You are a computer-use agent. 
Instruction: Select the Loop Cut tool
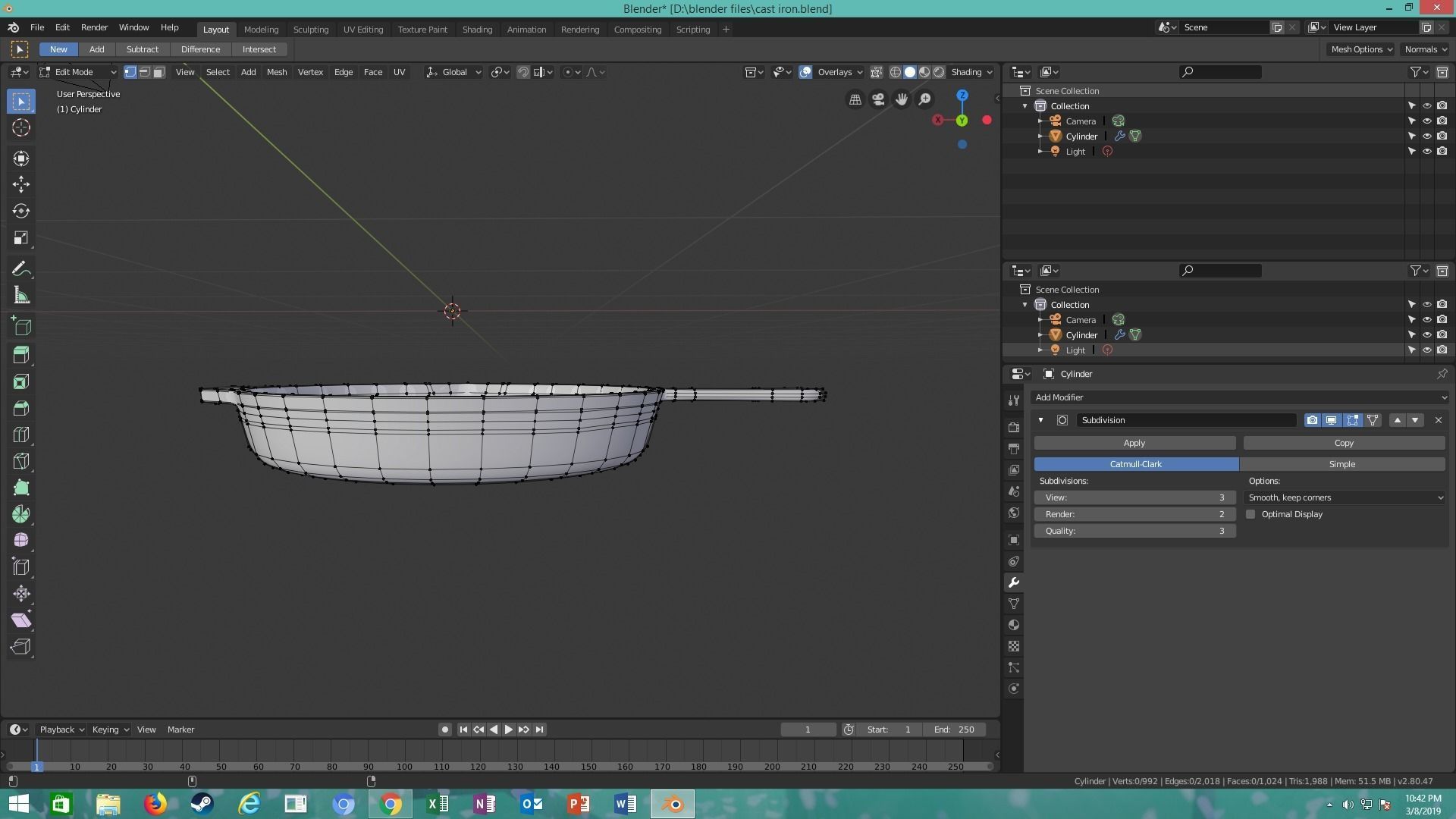21,435
